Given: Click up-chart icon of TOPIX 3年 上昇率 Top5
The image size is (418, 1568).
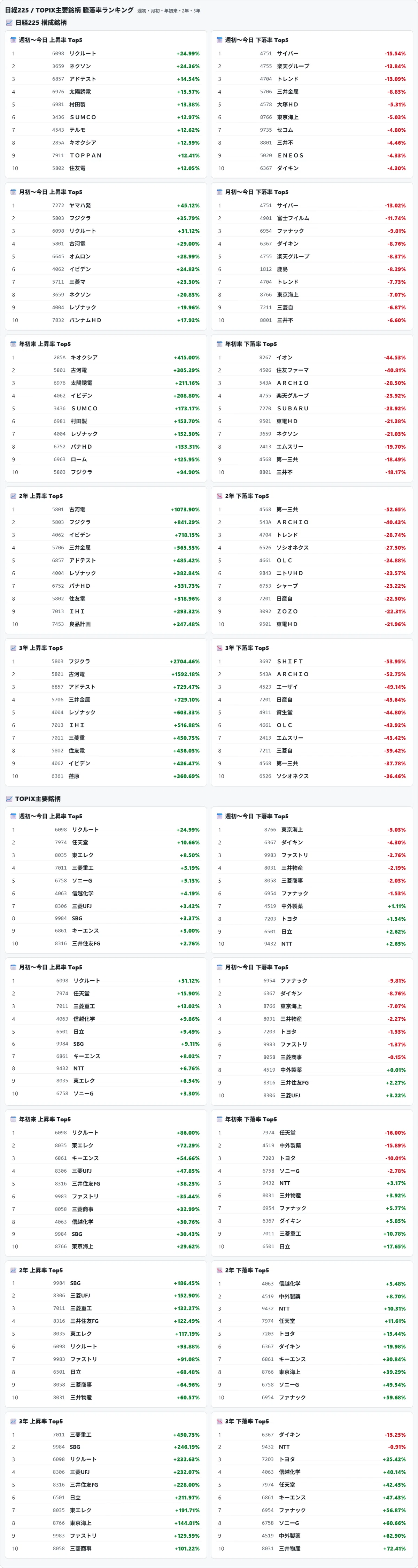Looking at the screenshot, I should point(13,1421).
